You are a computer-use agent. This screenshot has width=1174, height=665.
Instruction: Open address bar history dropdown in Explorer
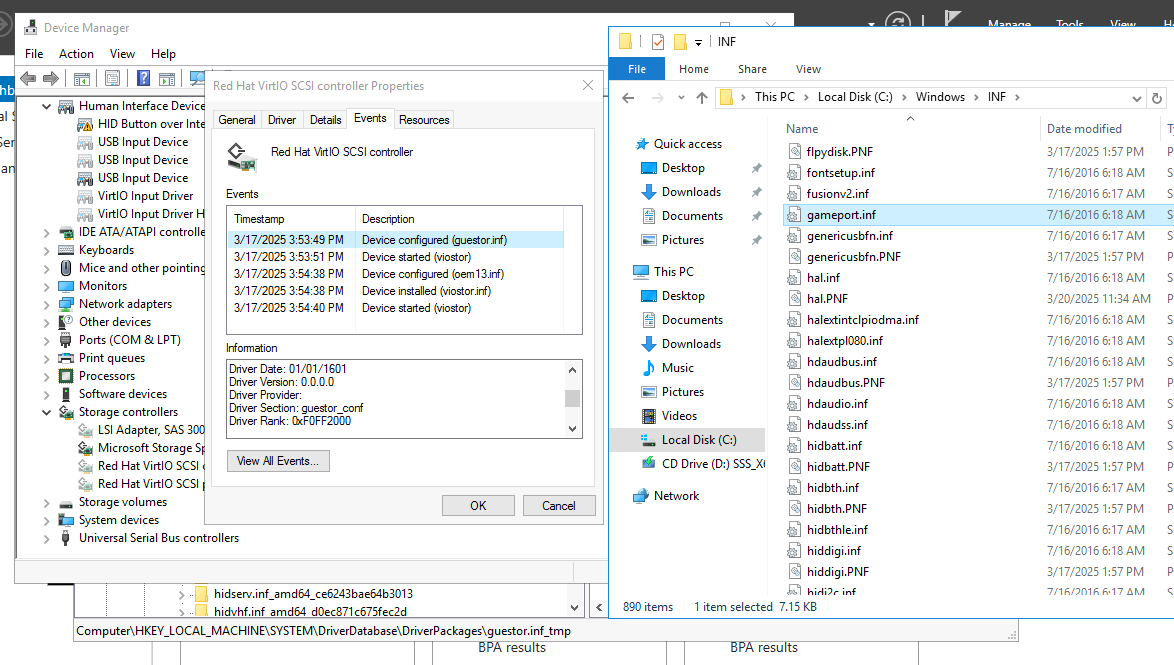pyautogui.click(x=1137, y=98)
